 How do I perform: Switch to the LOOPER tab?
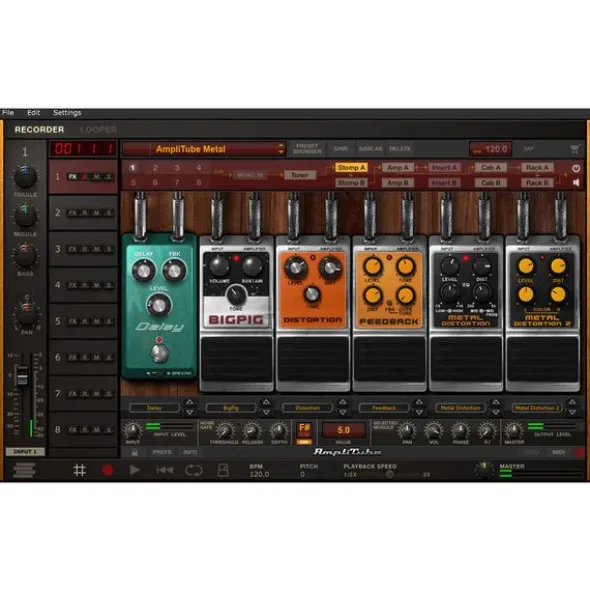pos(98,130)
